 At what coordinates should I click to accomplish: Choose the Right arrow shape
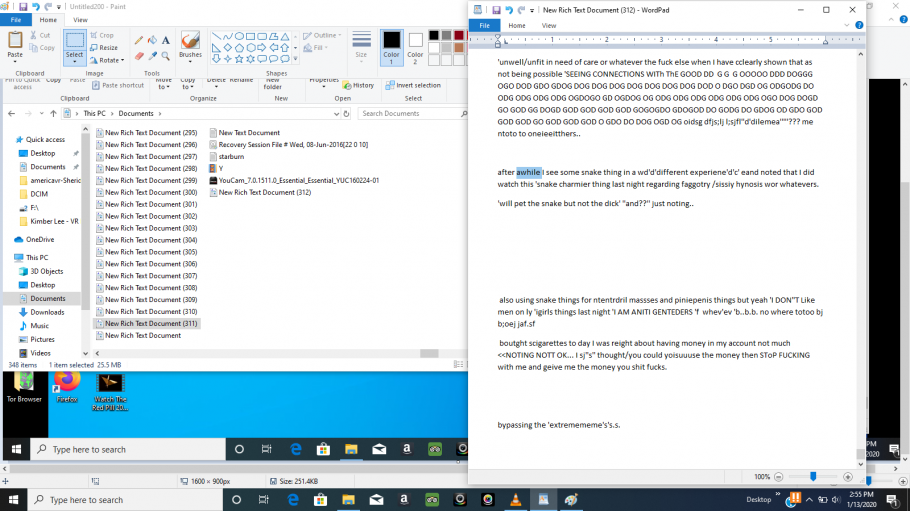[x=262, y=48]
